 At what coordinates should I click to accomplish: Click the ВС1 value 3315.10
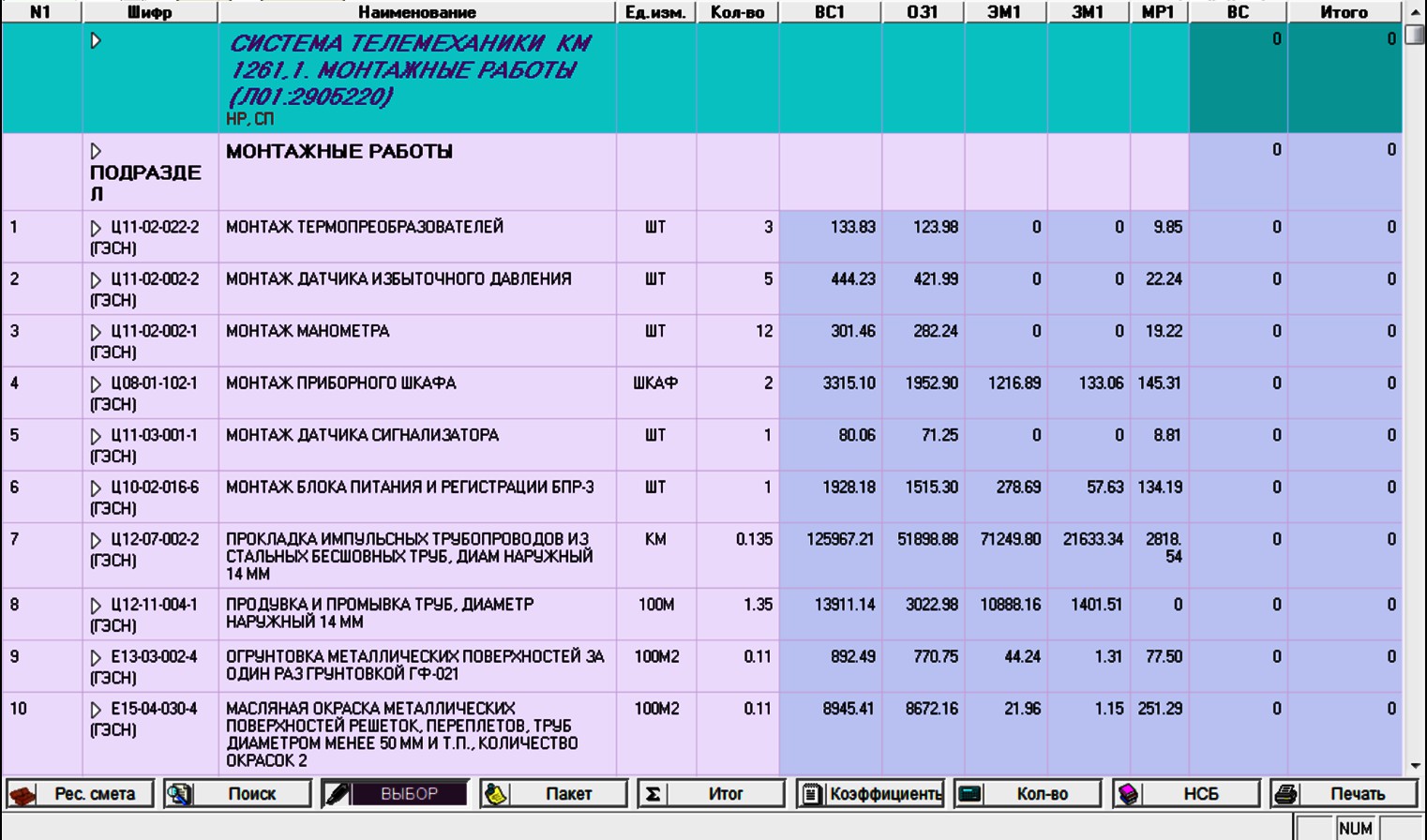point(849,382)
